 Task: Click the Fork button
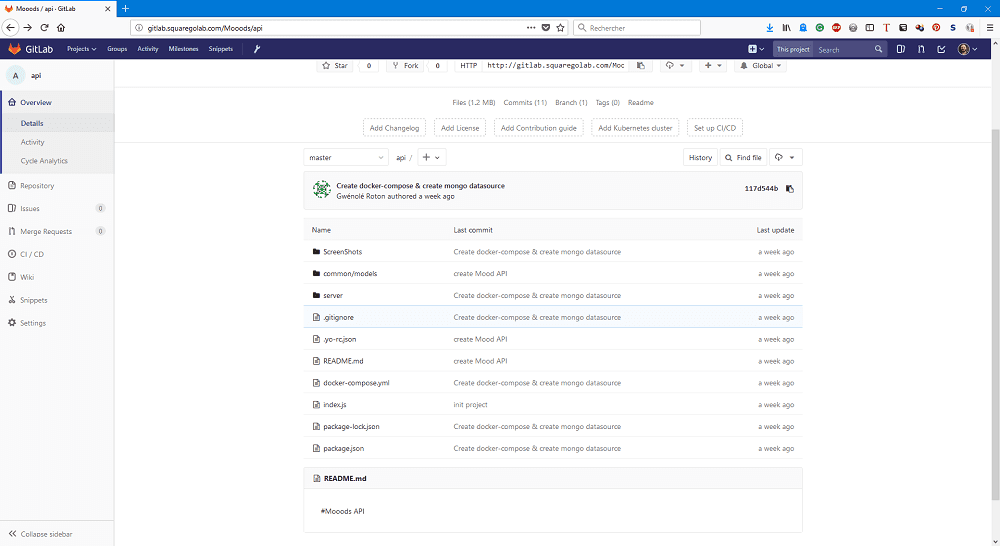tap(406, 66)
